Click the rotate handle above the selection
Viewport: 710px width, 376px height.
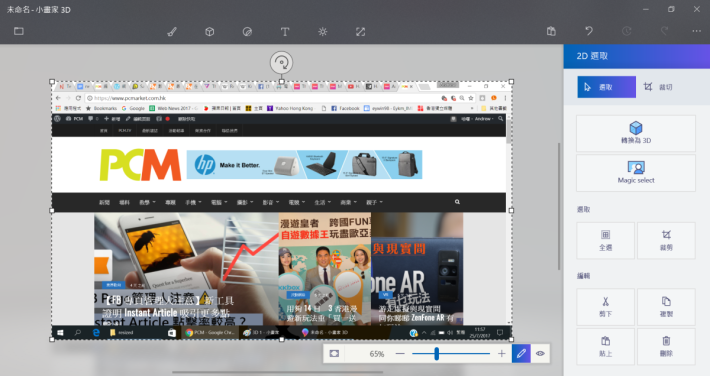click(x=281, y=63)
